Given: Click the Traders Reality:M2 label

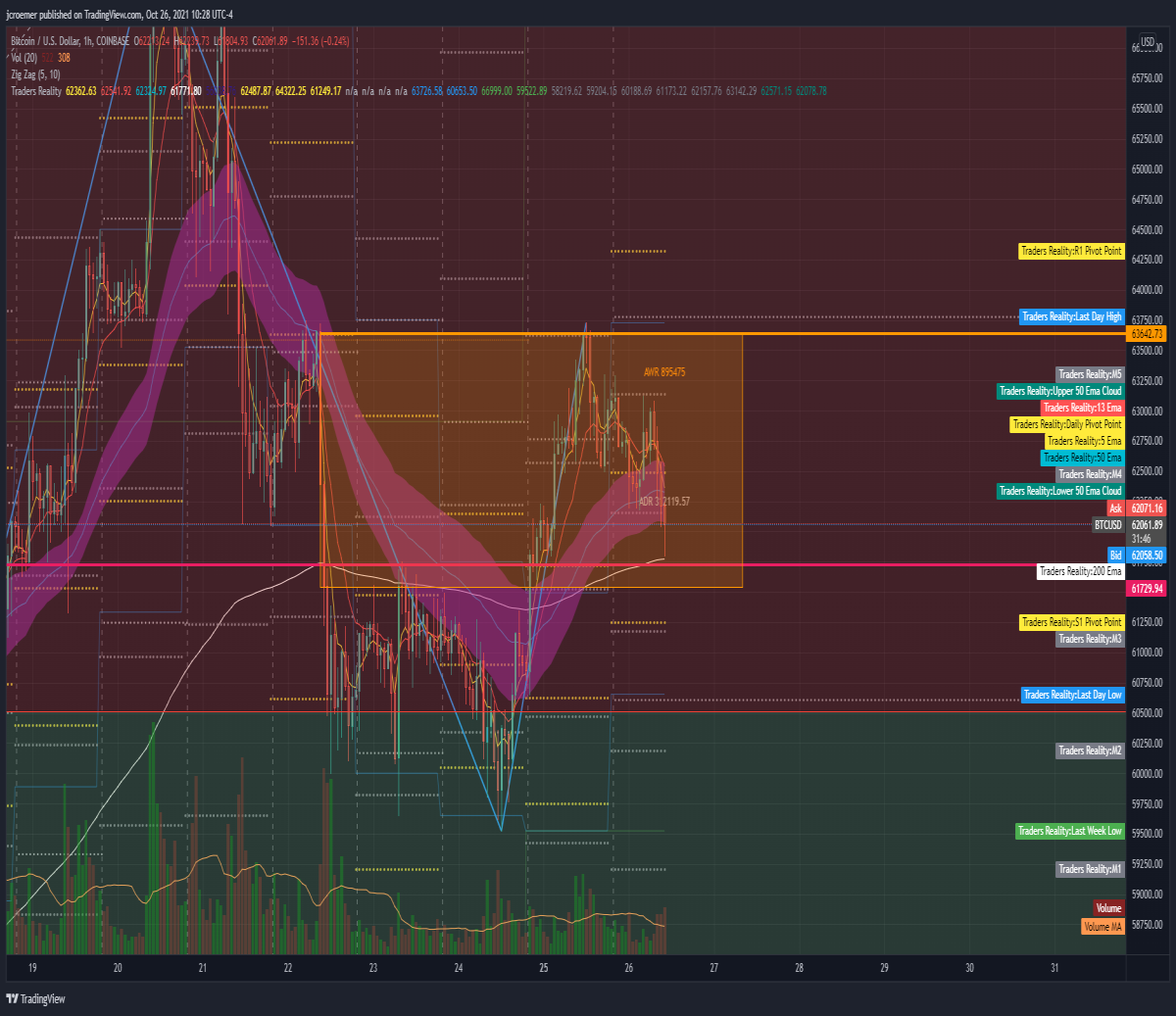Looking at the screenshot, I should pyautogui.click(x=1090, y=750).
